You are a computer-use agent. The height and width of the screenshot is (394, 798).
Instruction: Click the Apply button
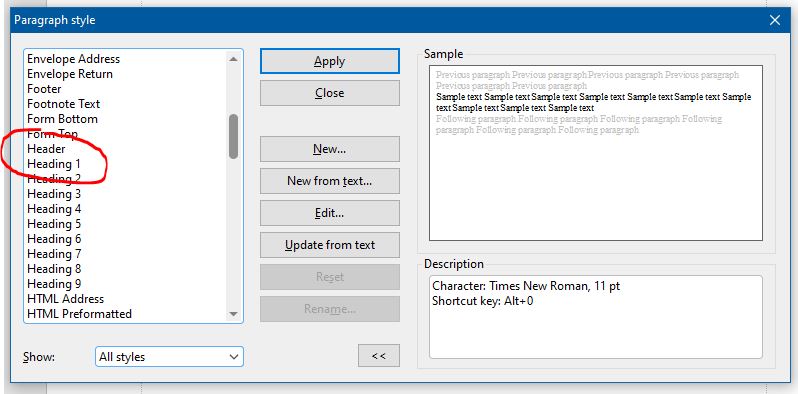tap(330, 61)
